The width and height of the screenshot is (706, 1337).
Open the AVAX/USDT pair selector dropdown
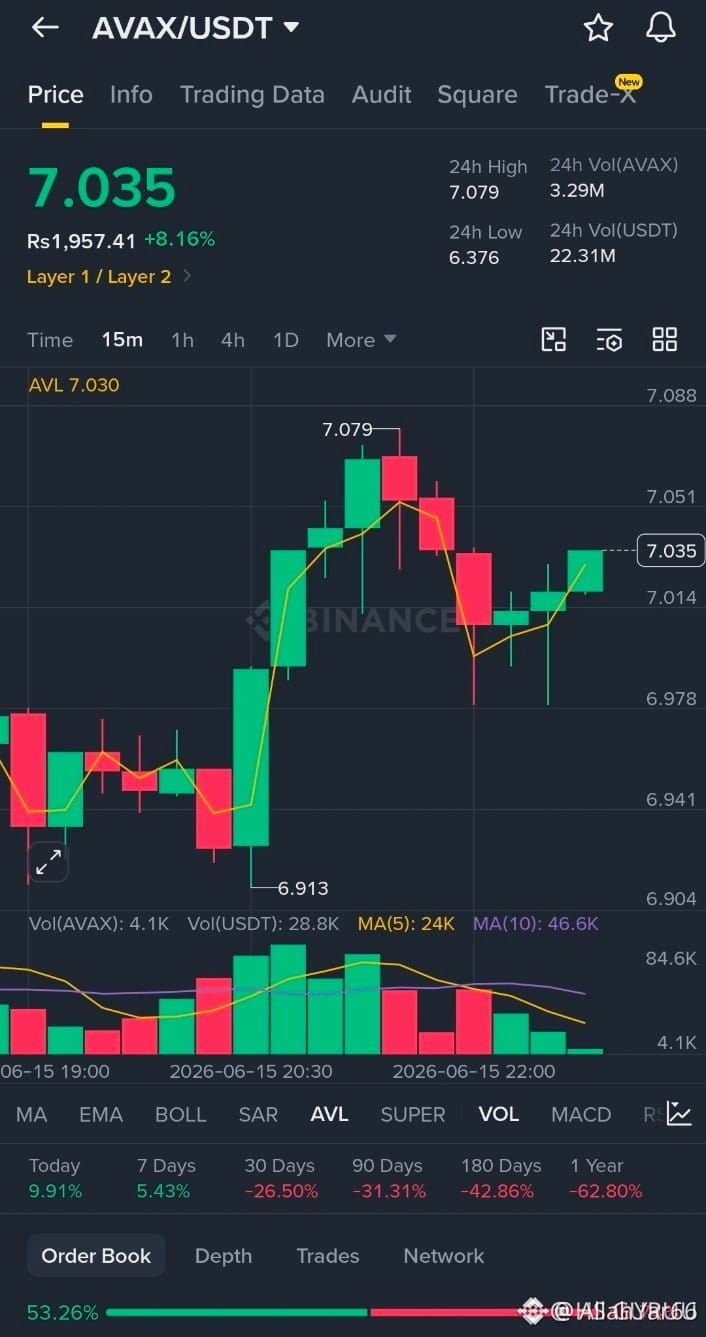tap(196, 28)
